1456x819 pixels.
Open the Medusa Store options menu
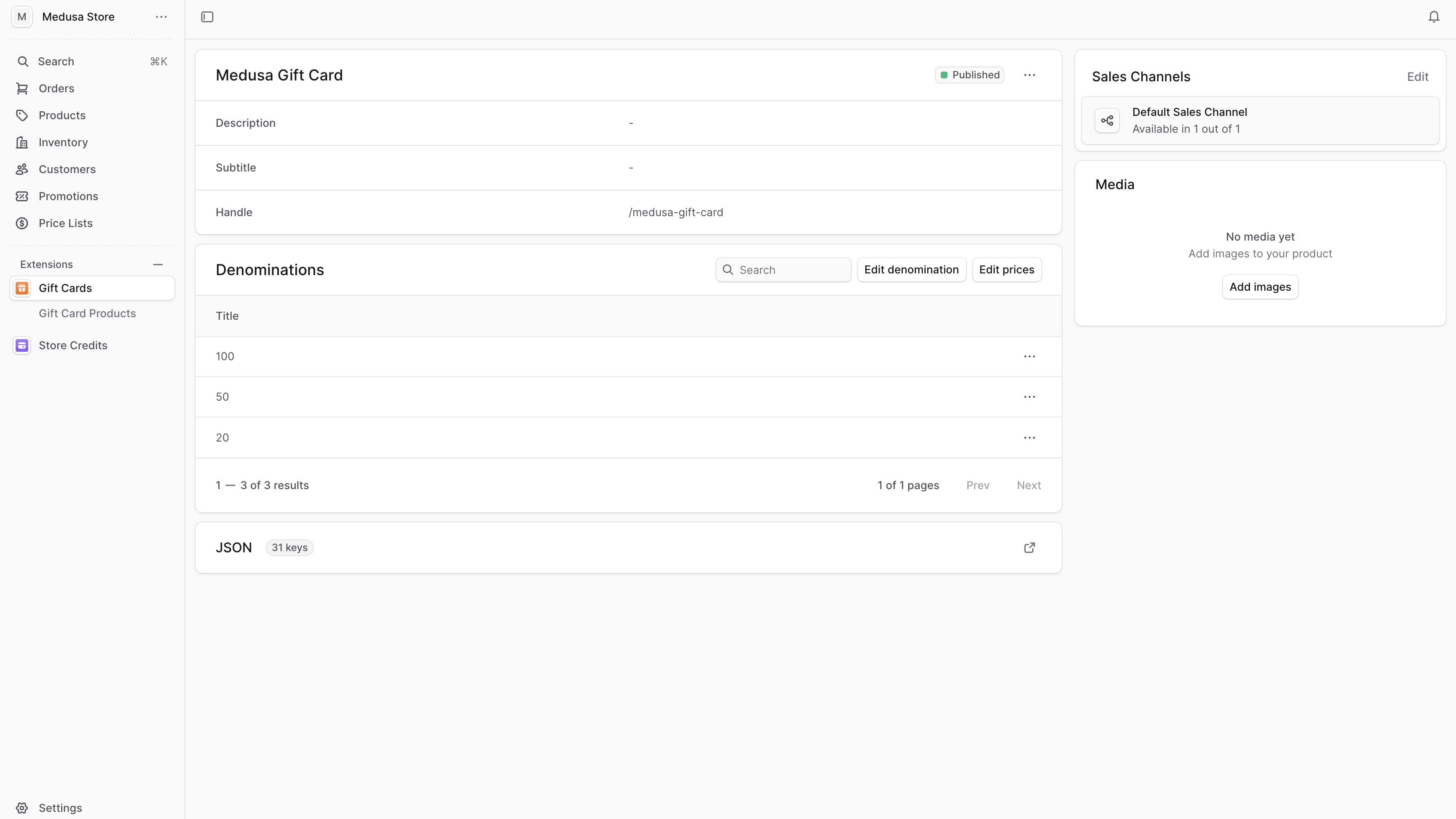[x=161, y=17]
